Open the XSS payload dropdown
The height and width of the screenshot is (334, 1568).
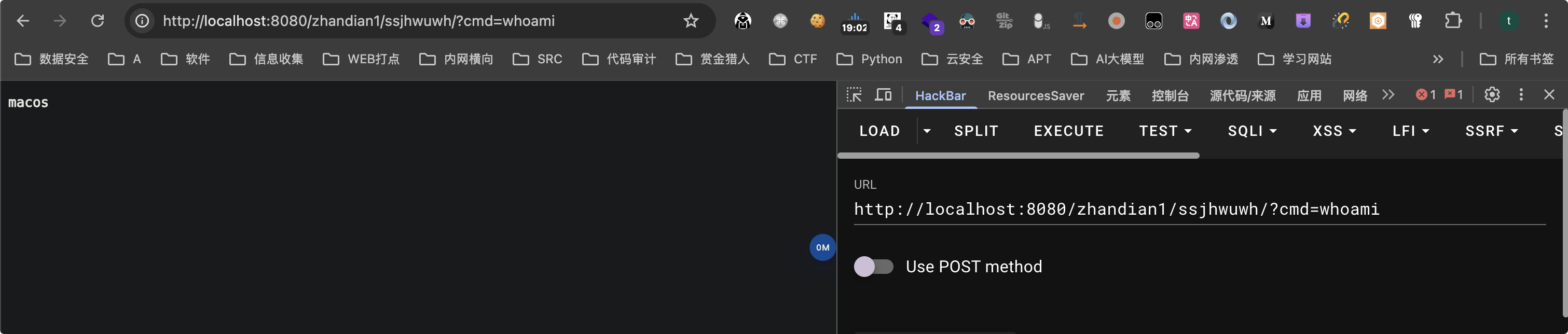[x=1335, y=131]
